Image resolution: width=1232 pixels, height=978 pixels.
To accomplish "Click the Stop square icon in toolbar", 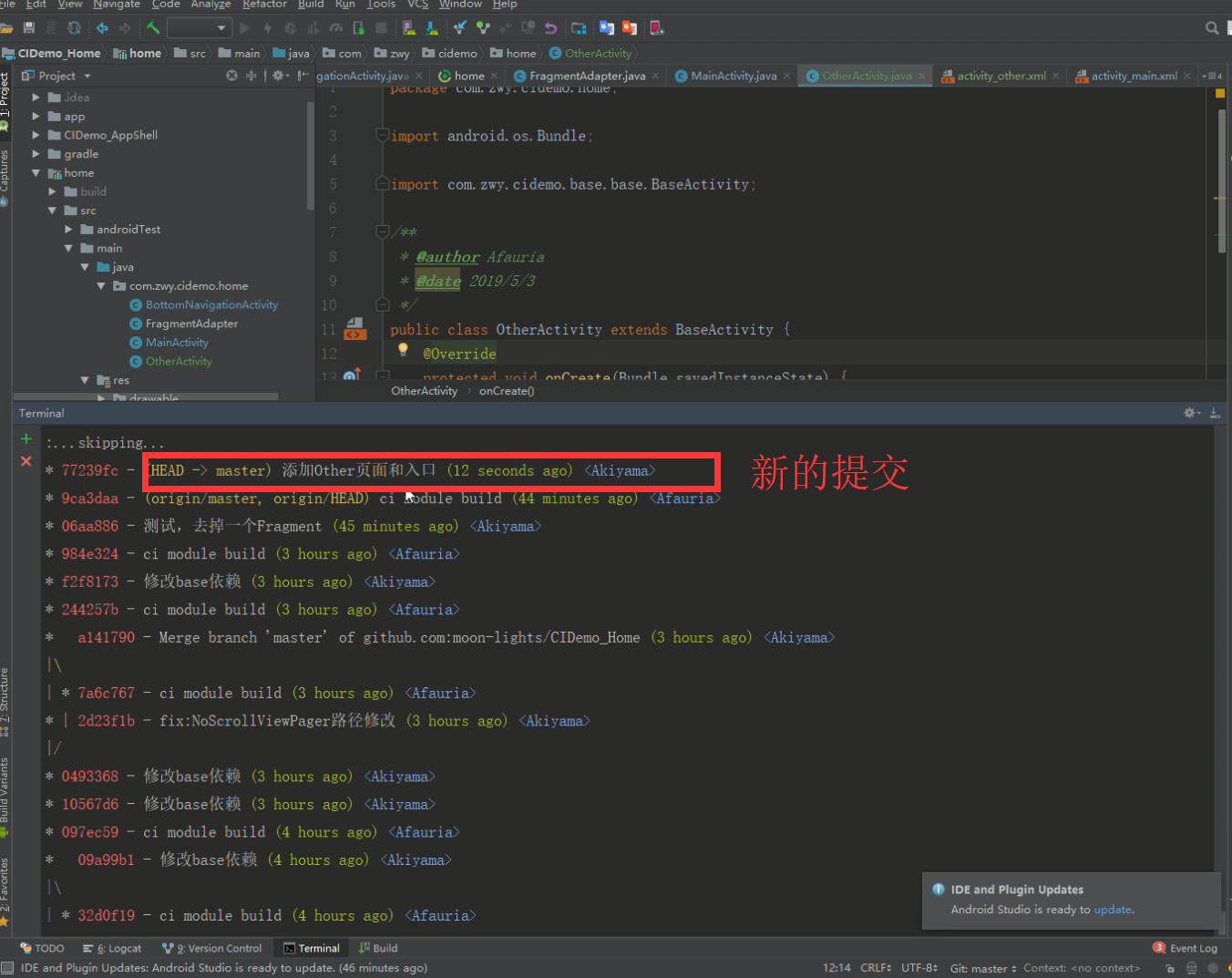I will click(x=382, y=28).
